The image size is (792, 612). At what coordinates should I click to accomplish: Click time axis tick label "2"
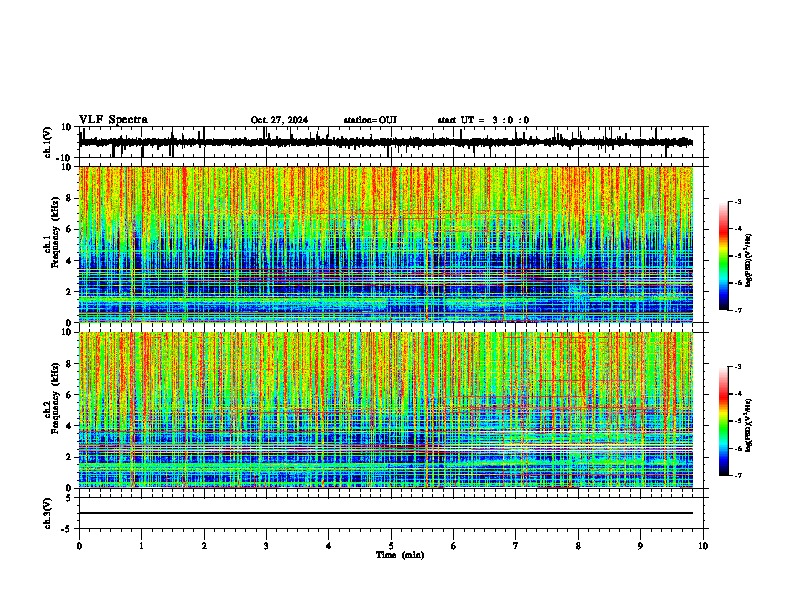204,546
